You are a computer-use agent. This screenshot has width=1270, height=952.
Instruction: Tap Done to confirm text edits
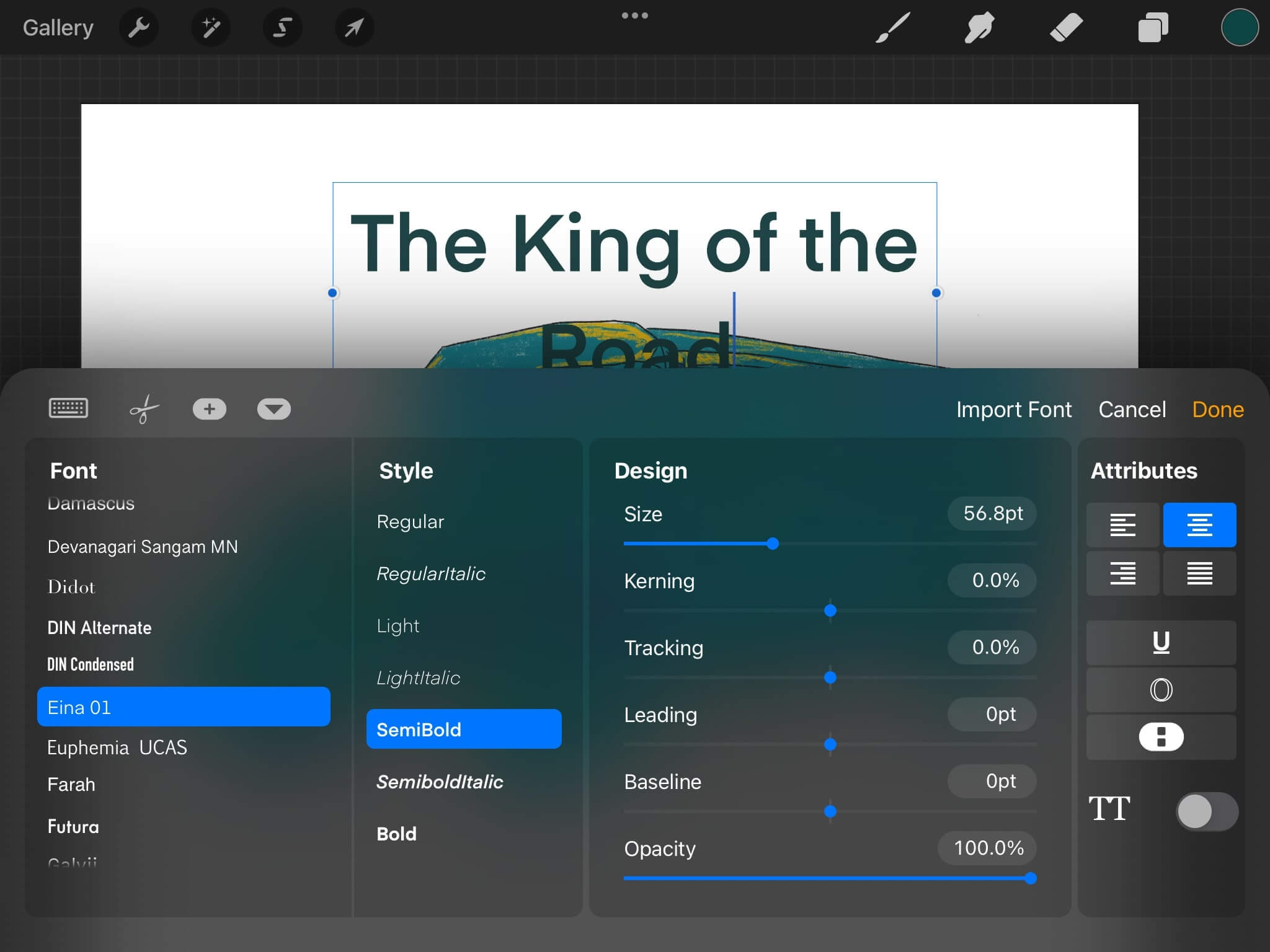(1217, 410)
